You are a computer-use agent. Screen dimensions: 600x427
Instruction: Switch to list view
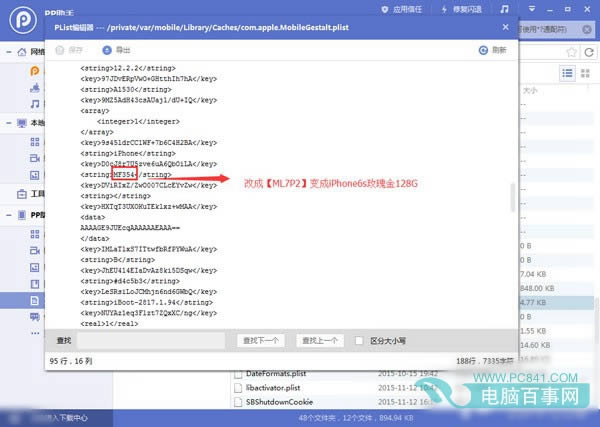pyautogui.click(x=567, y=73)
